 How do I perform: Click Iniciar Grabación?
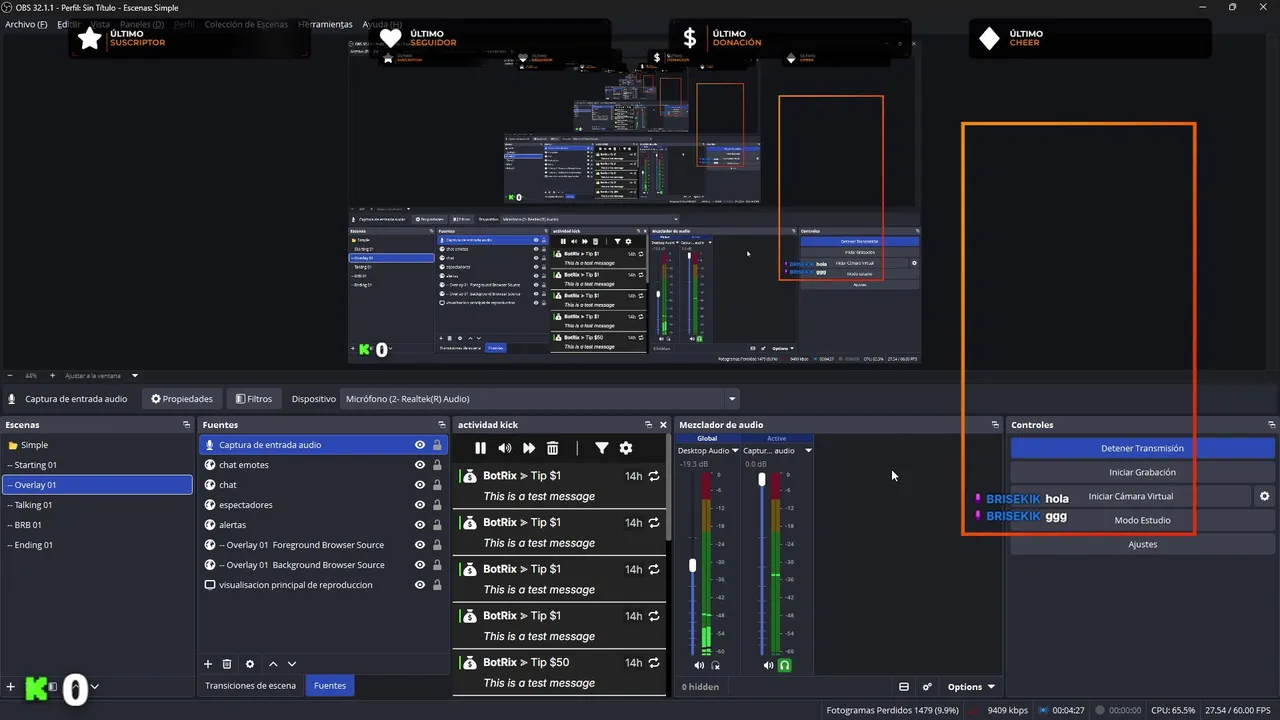pos(1142,472)
